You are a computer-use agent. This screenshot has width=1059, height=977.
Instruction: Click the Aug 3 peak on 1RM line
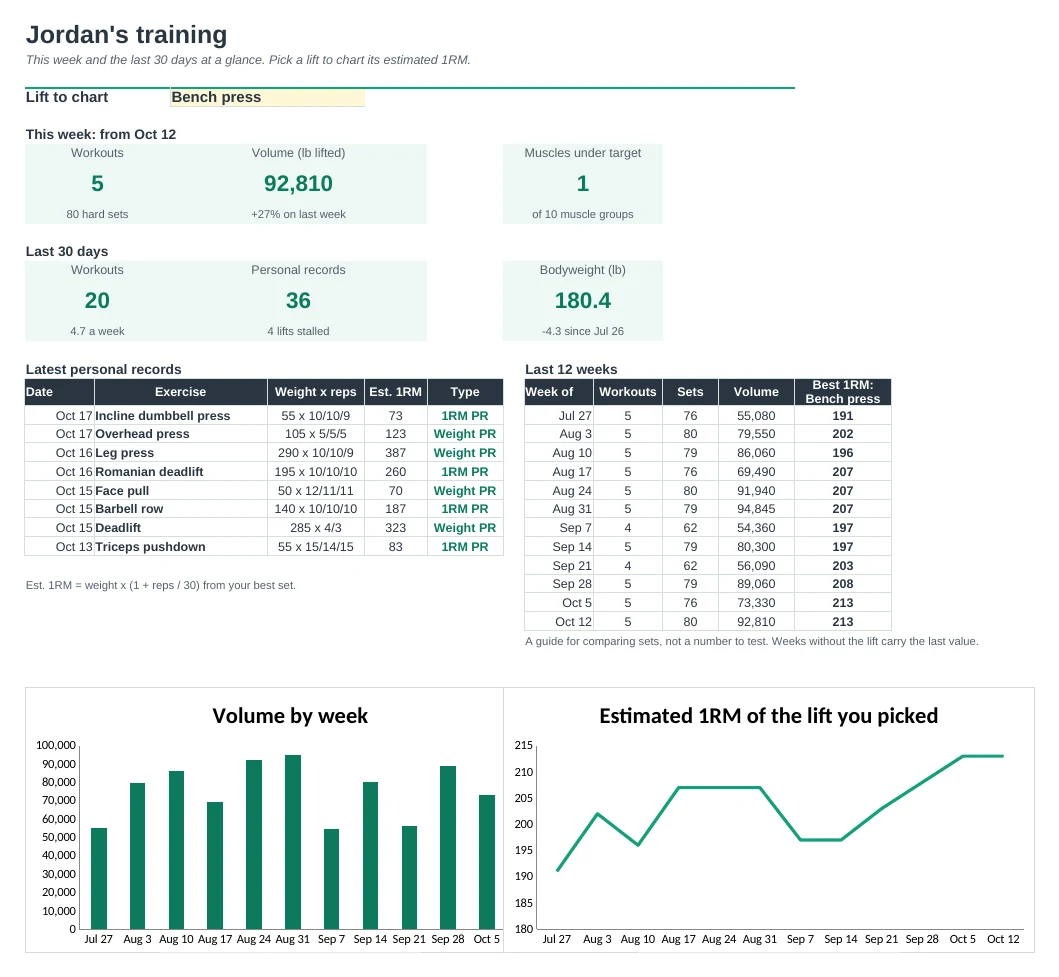(598, 814)
